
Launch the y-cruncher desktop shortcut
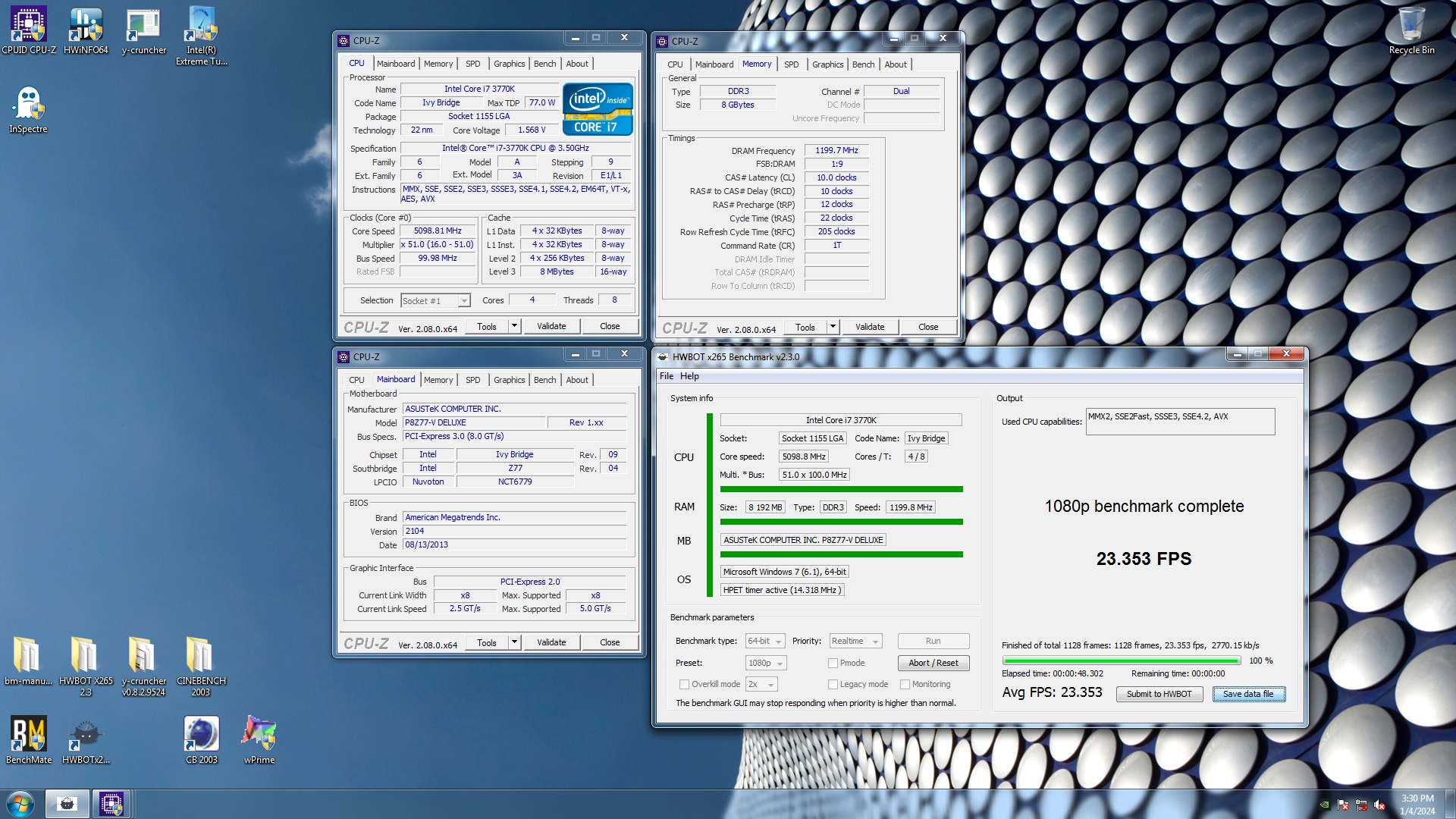(143, 30)
